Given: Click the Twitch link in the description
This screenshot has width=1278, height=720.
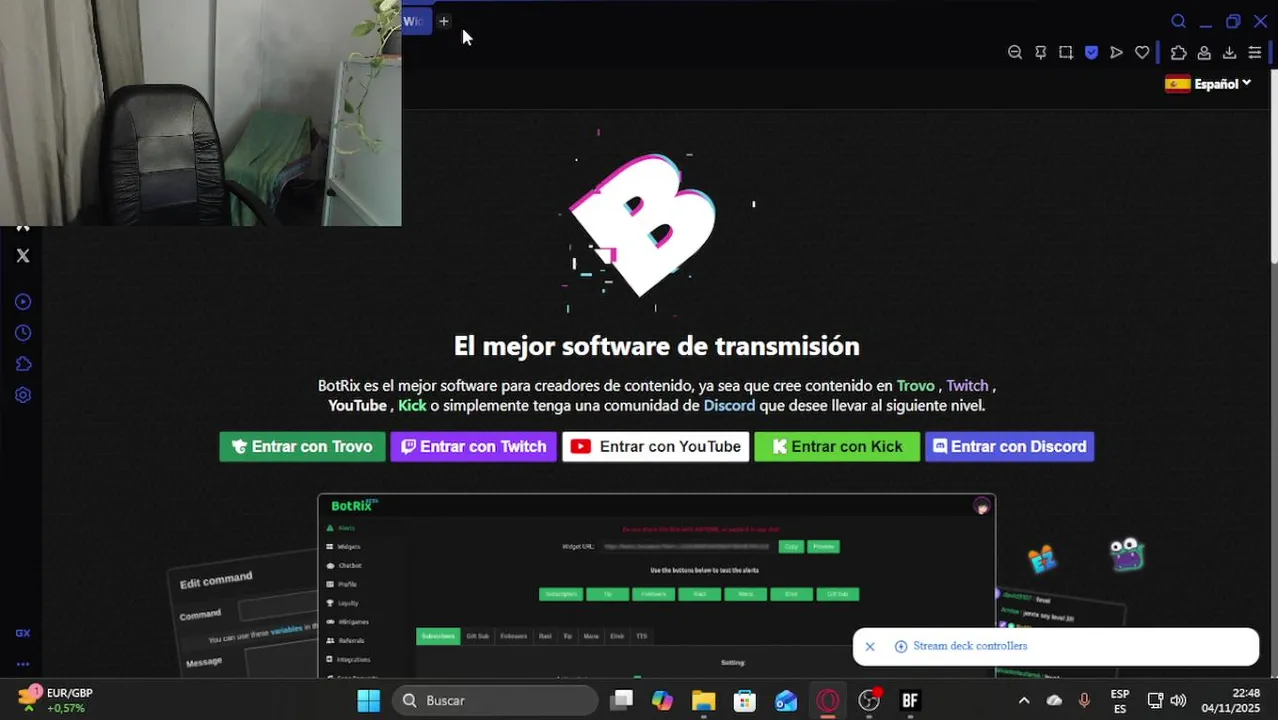Looking at the screenshot, I should click(x=967, y=386).
